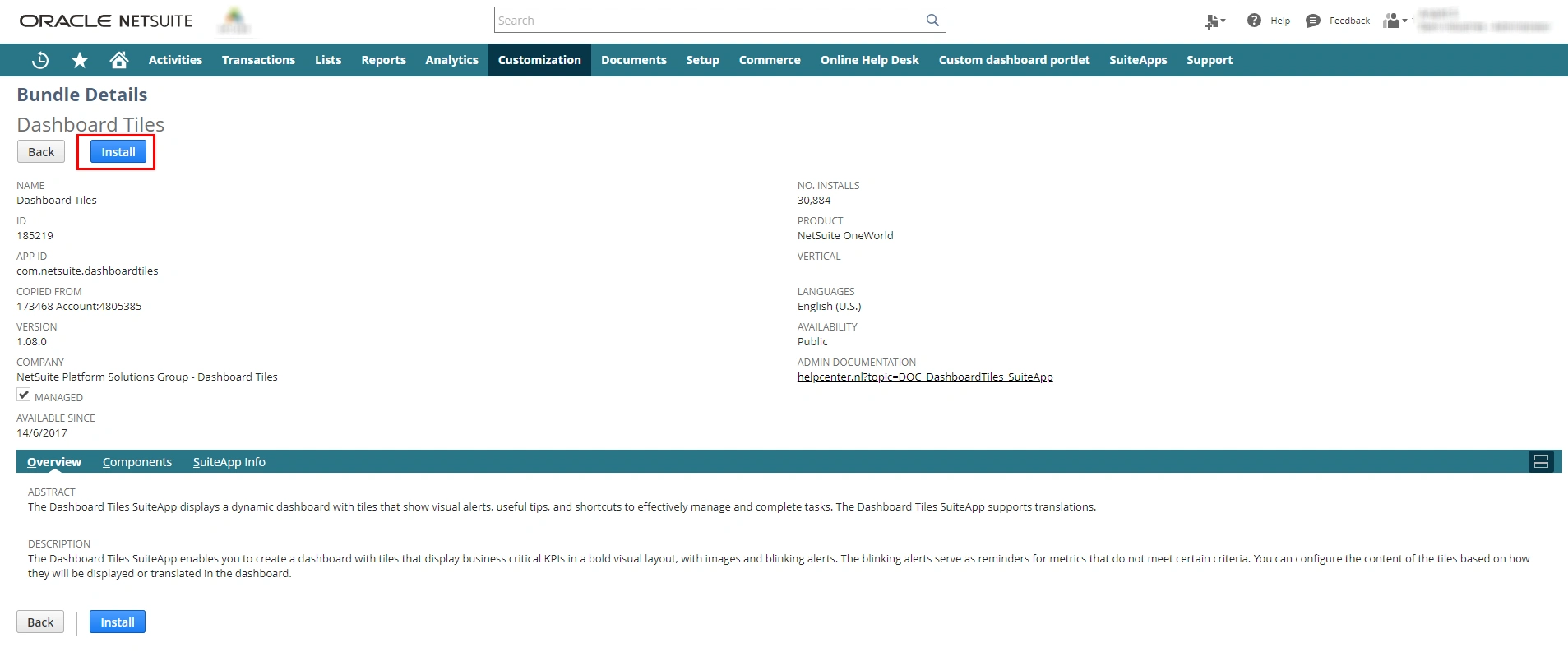Click the Help question mark icon
Screen dimensions: 1568x652
[1254, 21]
